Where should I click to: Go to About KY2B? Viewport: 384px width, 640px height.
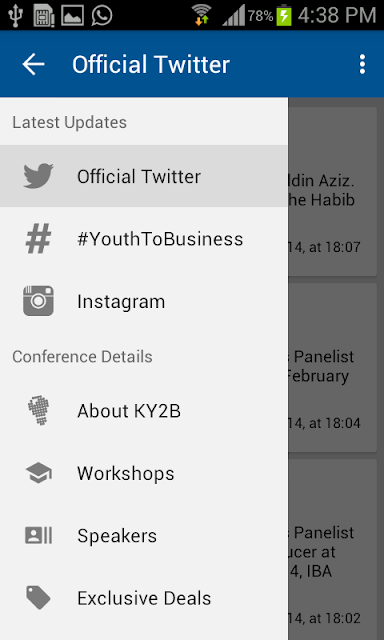pos(144,411)
